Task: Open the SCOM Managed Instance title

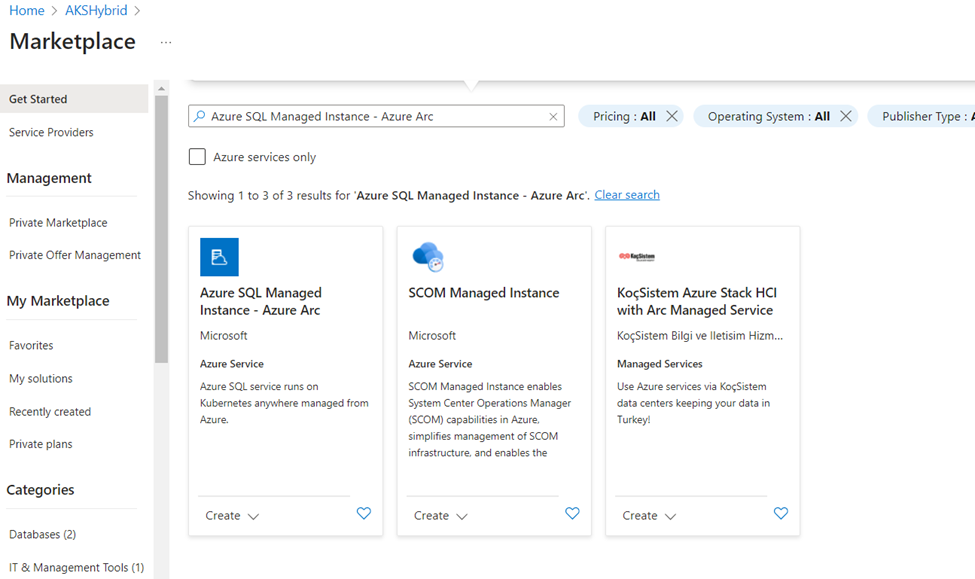Action: (484, 292)
